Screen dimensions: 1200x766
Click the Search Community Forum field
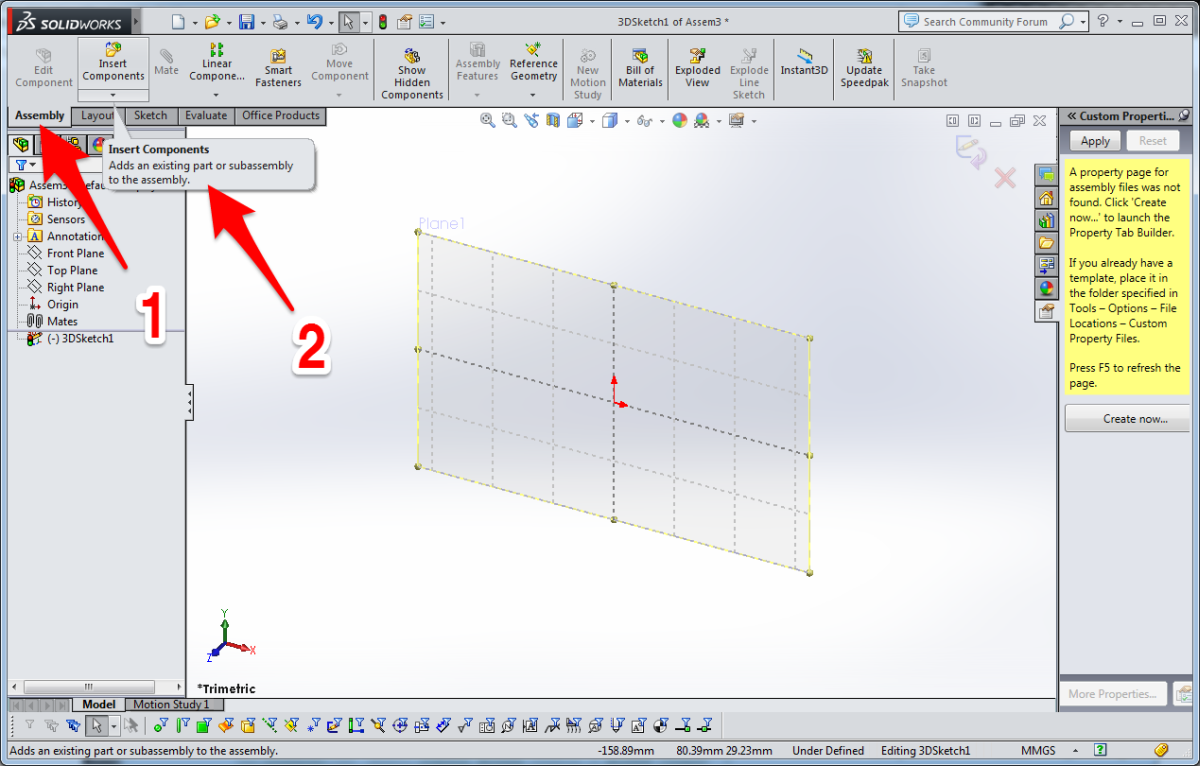tap(985, 21)
